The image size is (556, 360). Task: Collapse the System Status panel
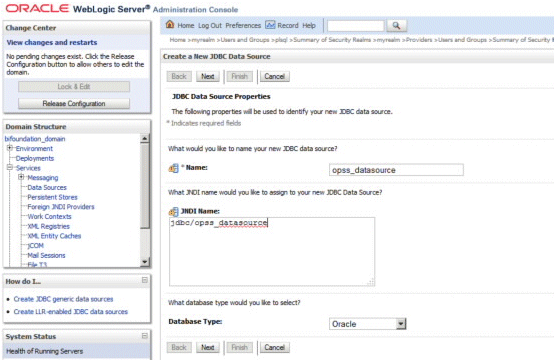(145, 336)
